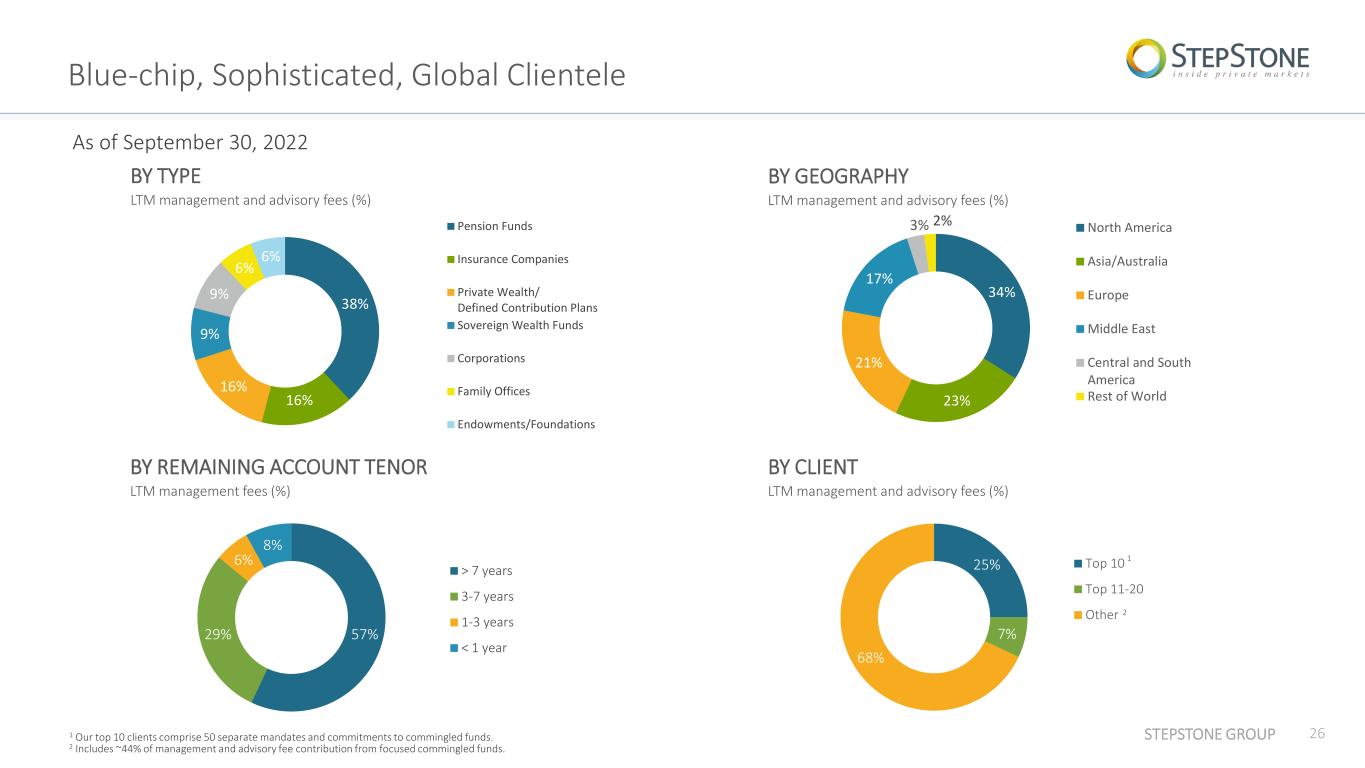Click the Endowments/Foundations legend entry

(521, 424)
